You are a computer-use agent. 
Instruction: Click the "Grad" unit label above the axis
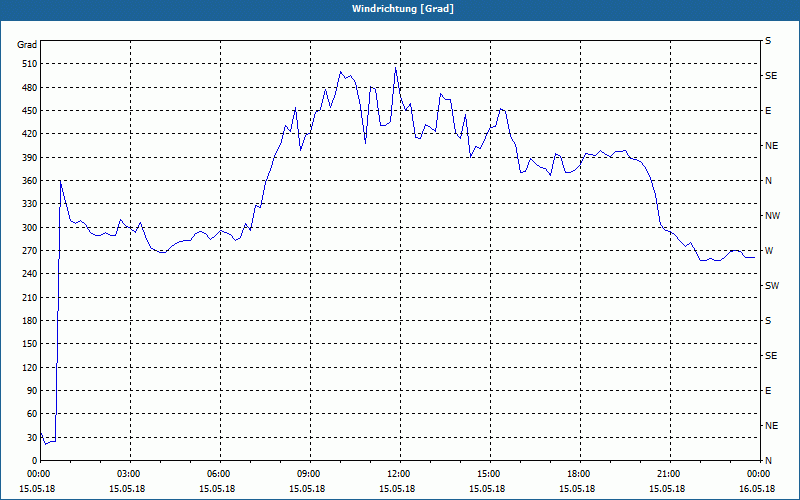point(27,45)
